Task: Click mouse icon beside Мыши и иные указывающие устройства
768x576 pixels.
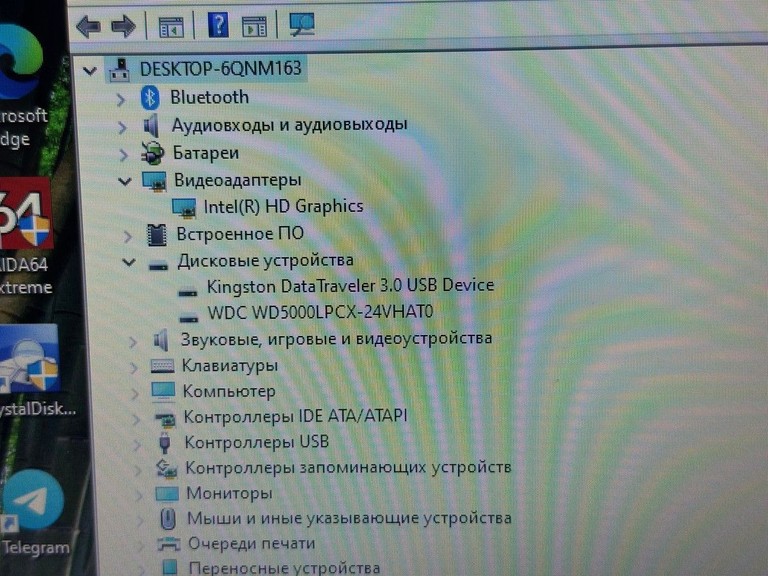Action: (168, 519)
